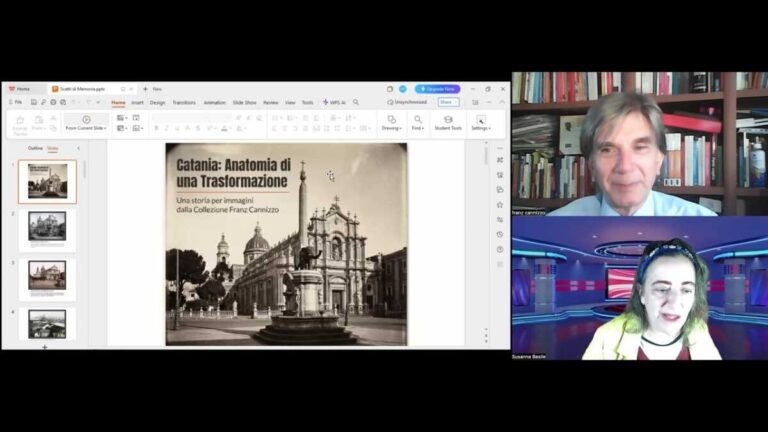The image size is (768, 432).
Task: Click the Share button
Action: (448, 102)
